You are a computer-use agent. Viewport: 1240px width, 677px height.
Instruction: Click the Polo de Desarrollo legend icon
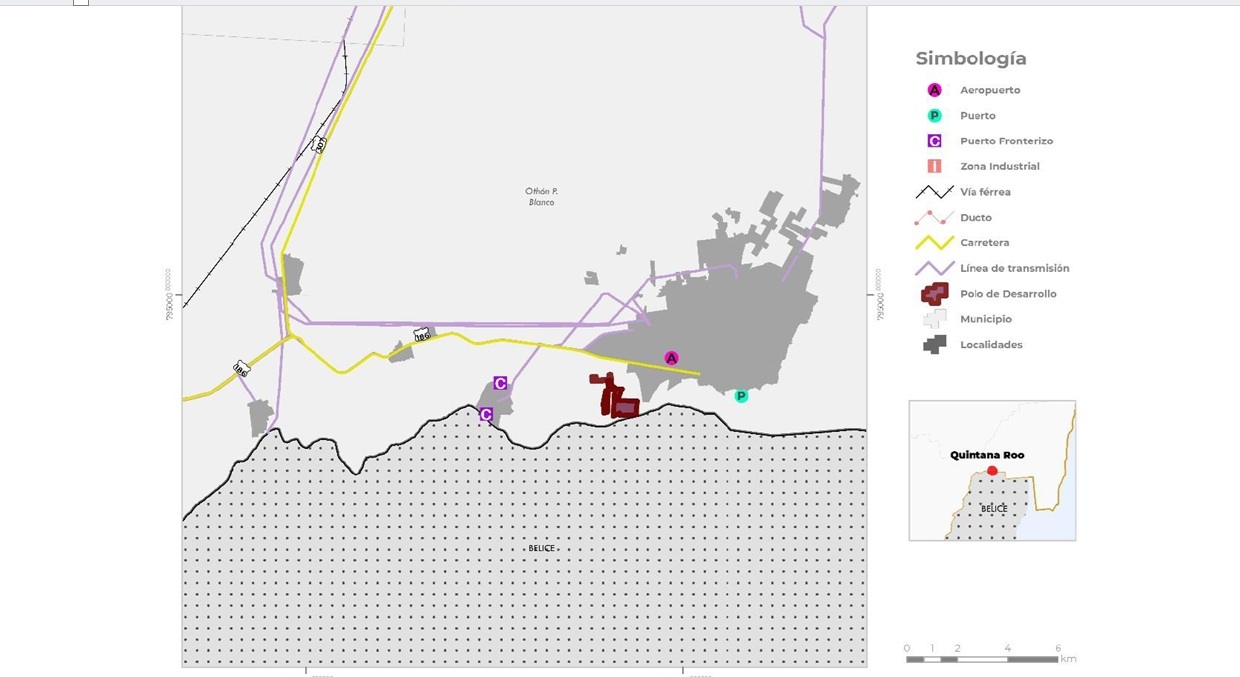(934, 294)
